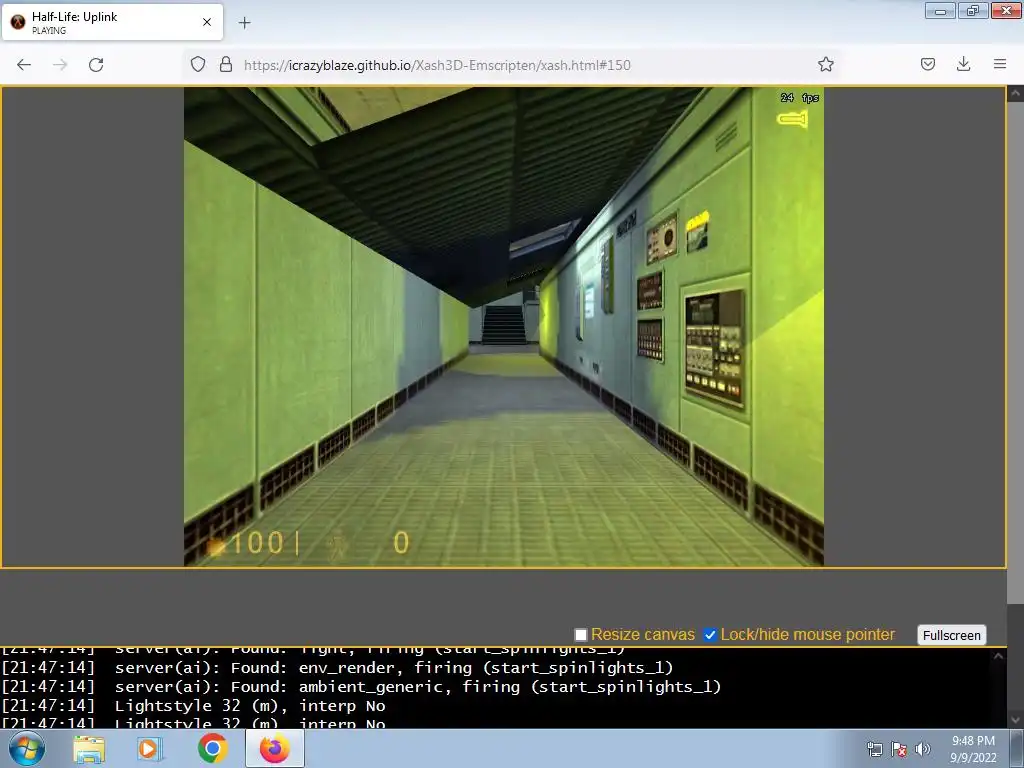Click the Firefox taskbar icon
The width and height of the screenshot is (1024, 768).
275,748
